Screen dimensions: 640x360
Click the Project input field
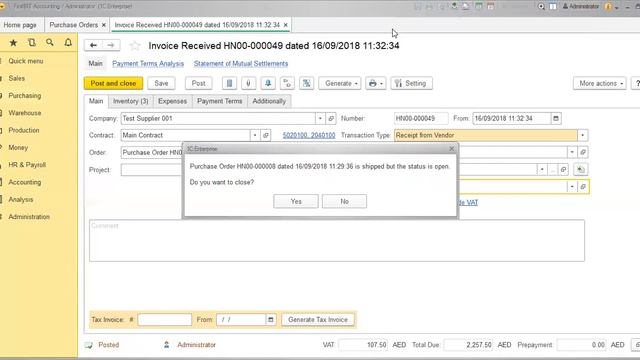coord(152,169)
